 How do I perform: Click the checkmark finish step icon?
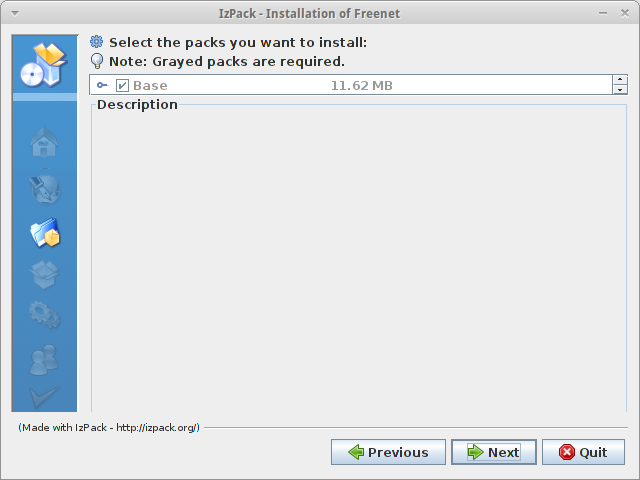(x=44, y=396)
